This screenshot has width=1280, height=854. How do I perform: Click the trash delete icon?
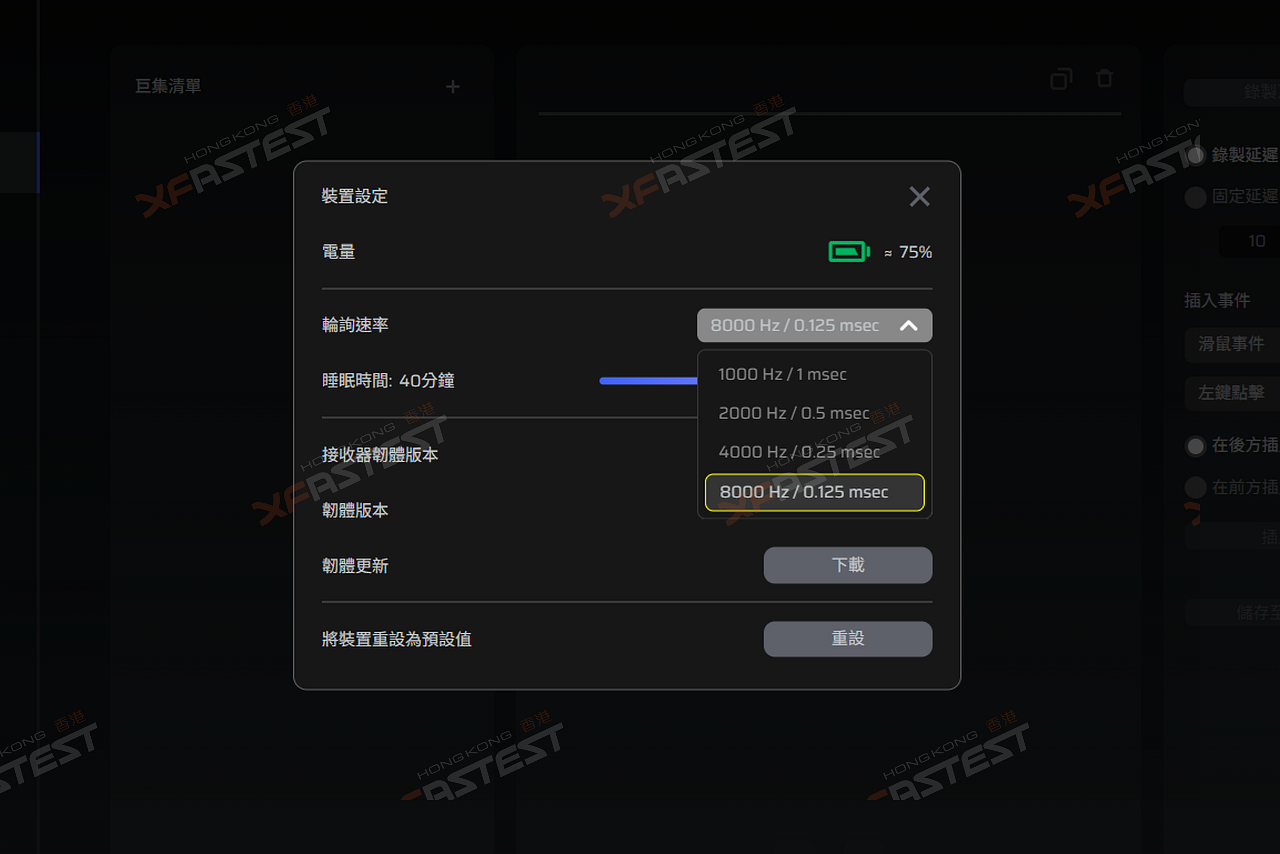(1104, 78)
